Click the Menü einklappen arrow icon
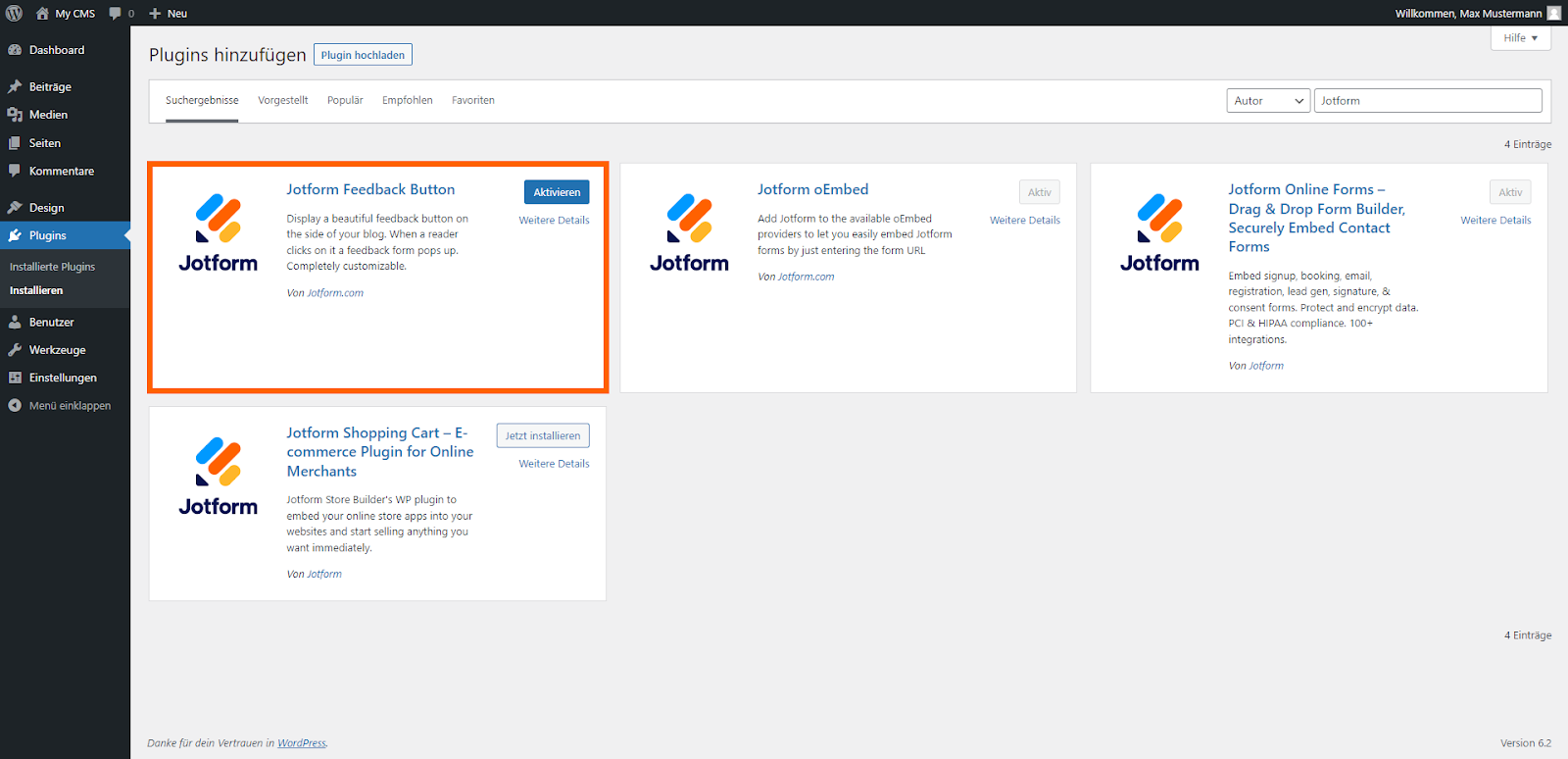 coord(15,405)
